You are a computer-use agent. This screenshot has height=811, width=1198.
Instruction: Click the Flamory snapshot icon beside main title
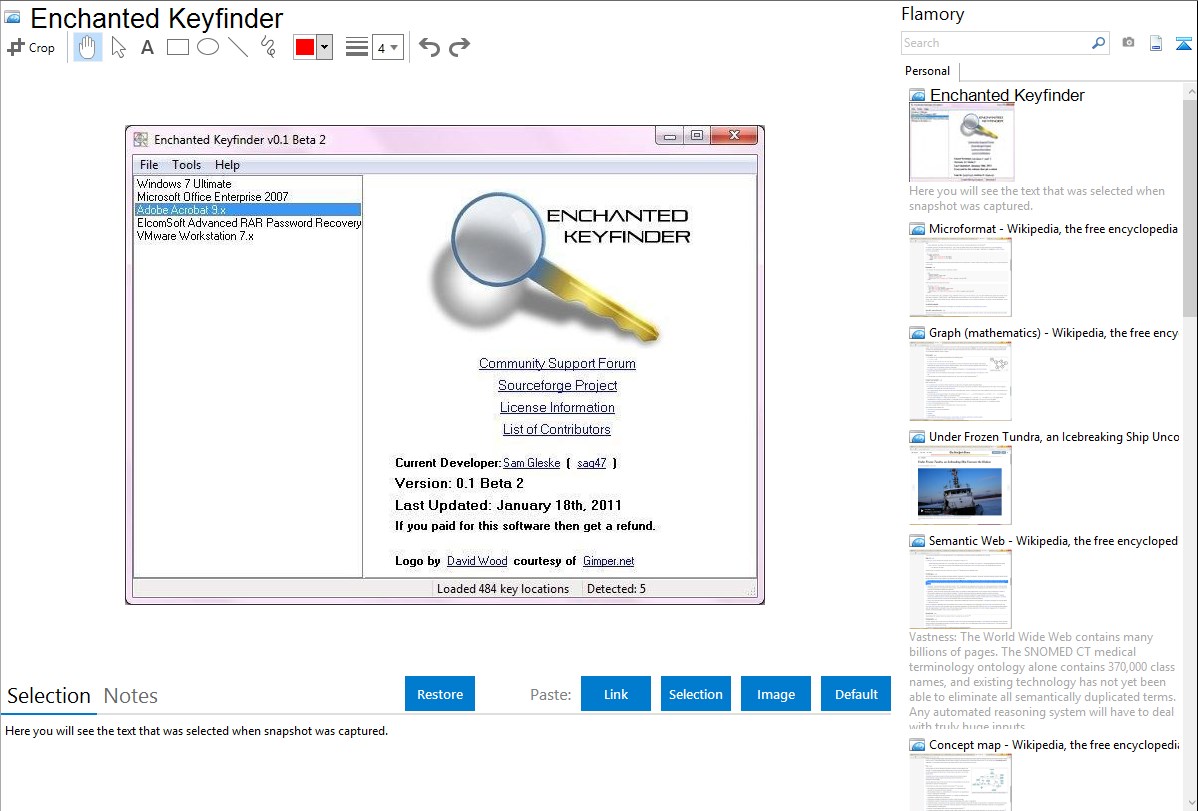click(12, 18)
